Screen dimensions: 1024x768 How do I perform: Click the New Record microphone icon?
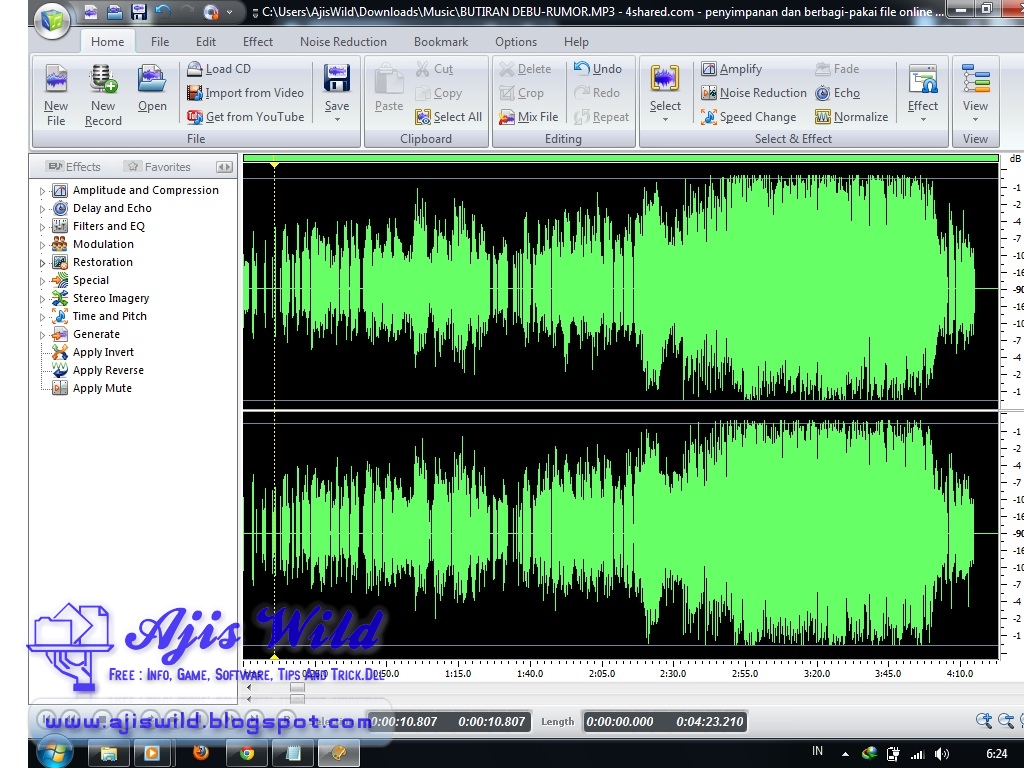coord(103,79)
